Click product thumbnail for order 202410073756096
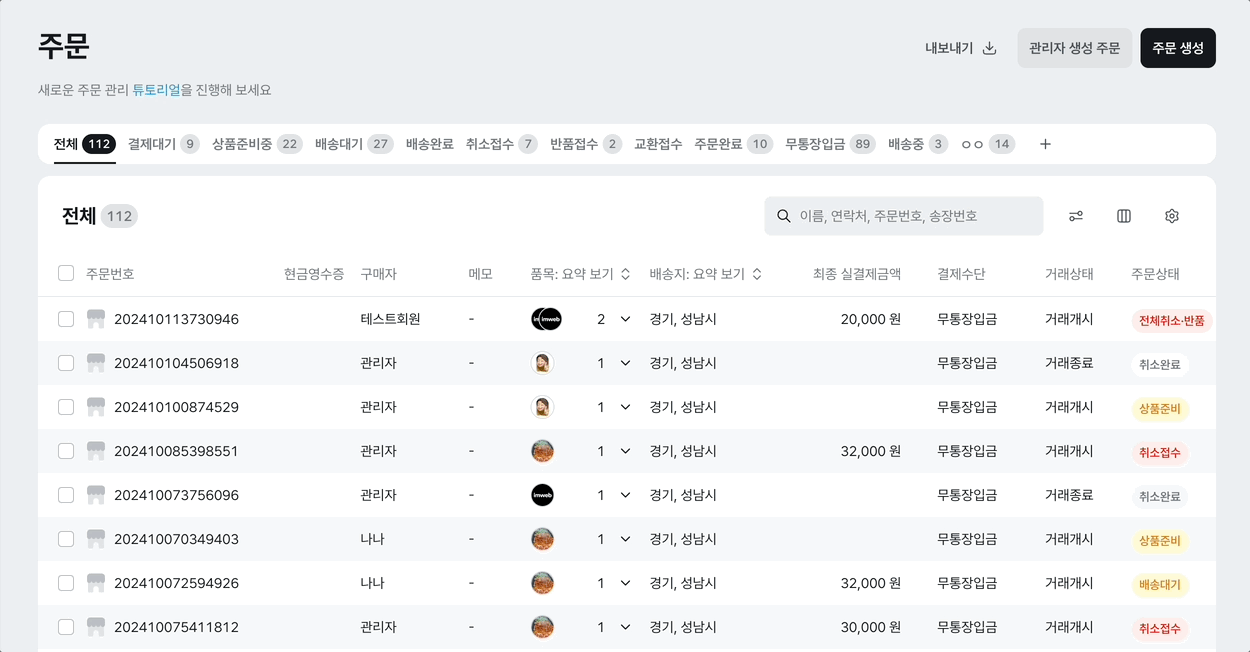Screen dimensions: 1250x652 (542, 495)
